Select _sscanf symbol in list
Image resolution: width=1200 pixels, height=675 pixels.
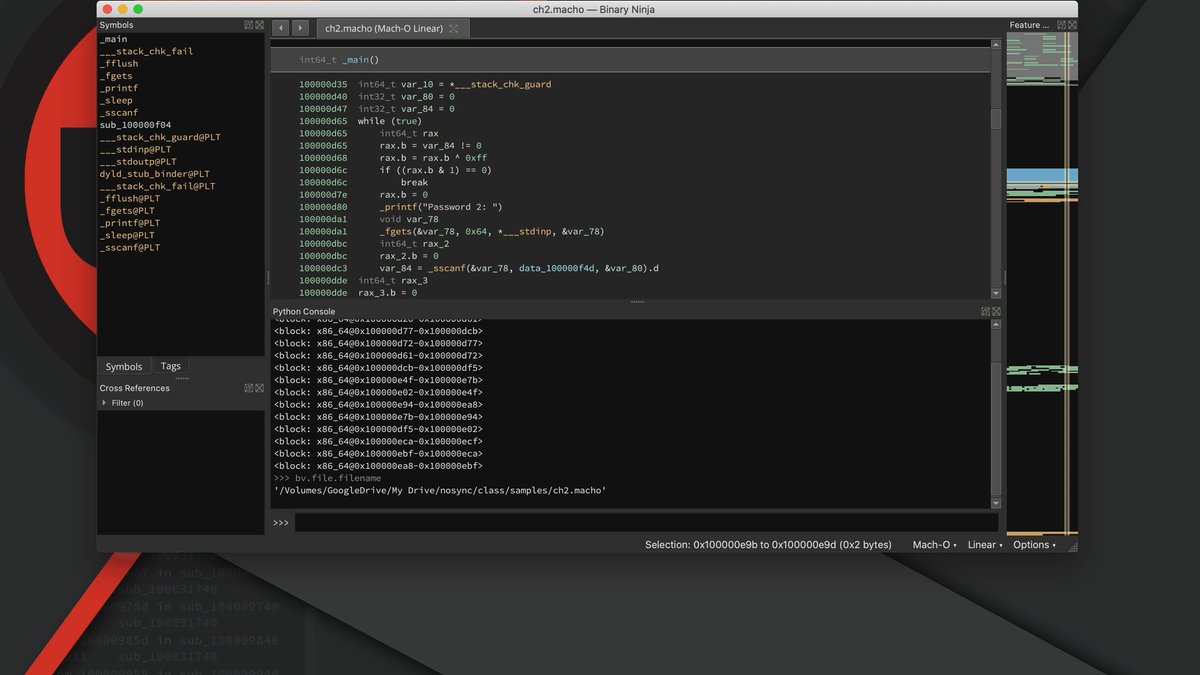click(x=119, y=113)
